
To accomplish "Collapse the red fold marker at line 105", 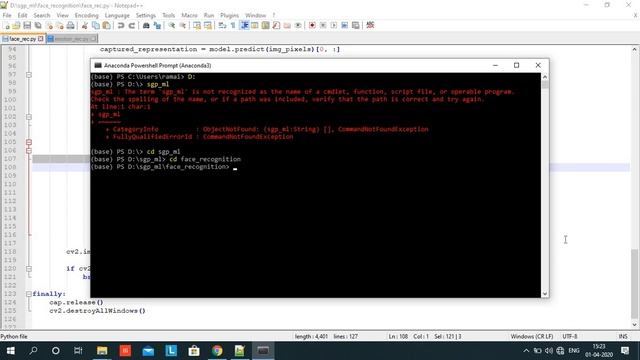I will coord(29,142).
